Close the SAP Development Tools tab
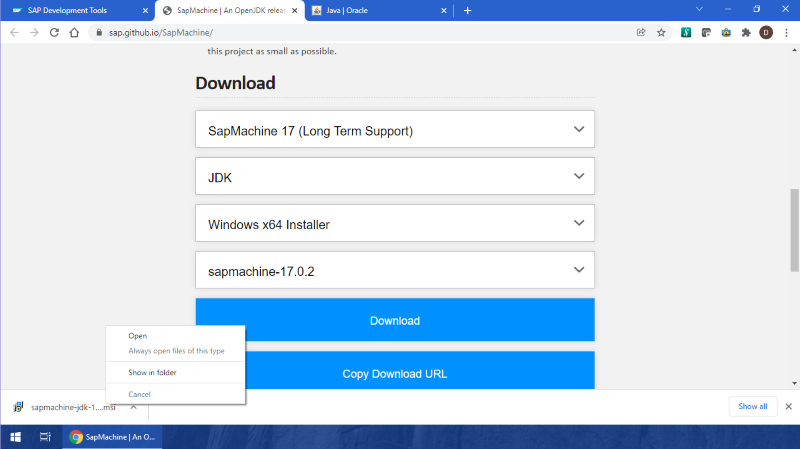 click(x=145, y=10)
